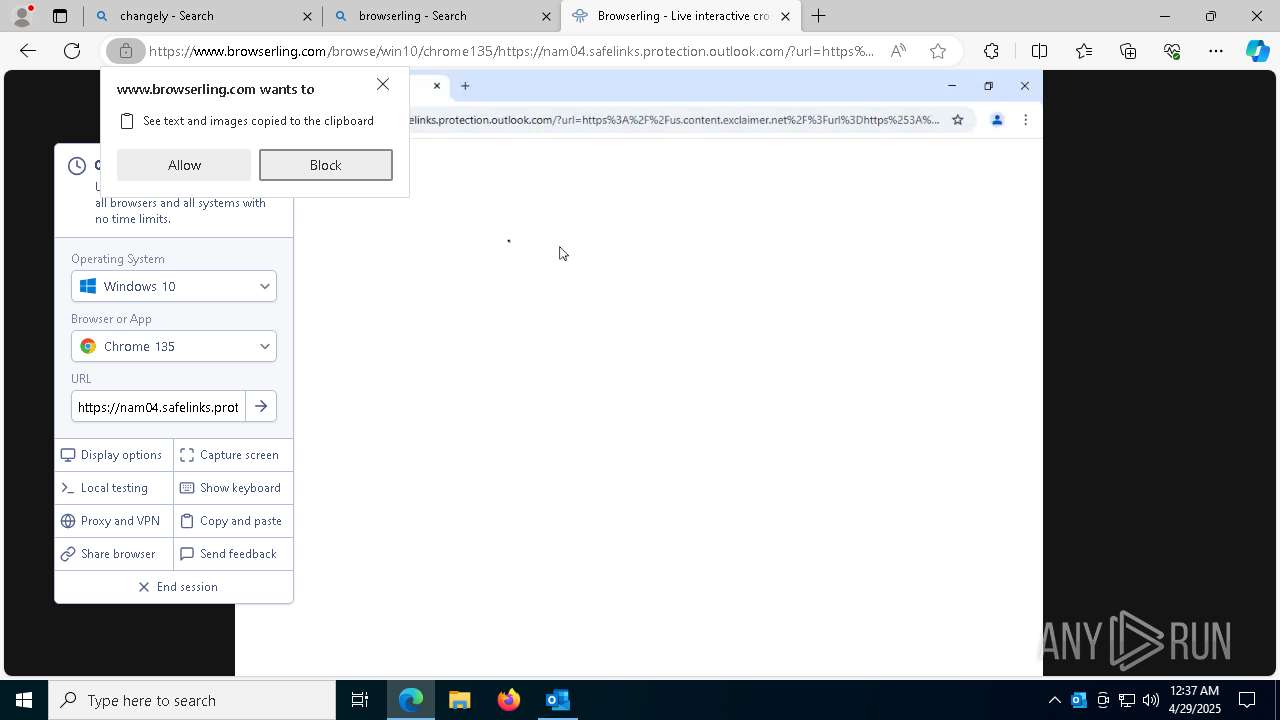The image size is (1280, 720).
Task: Open Local testing
Action: point(114,488)
